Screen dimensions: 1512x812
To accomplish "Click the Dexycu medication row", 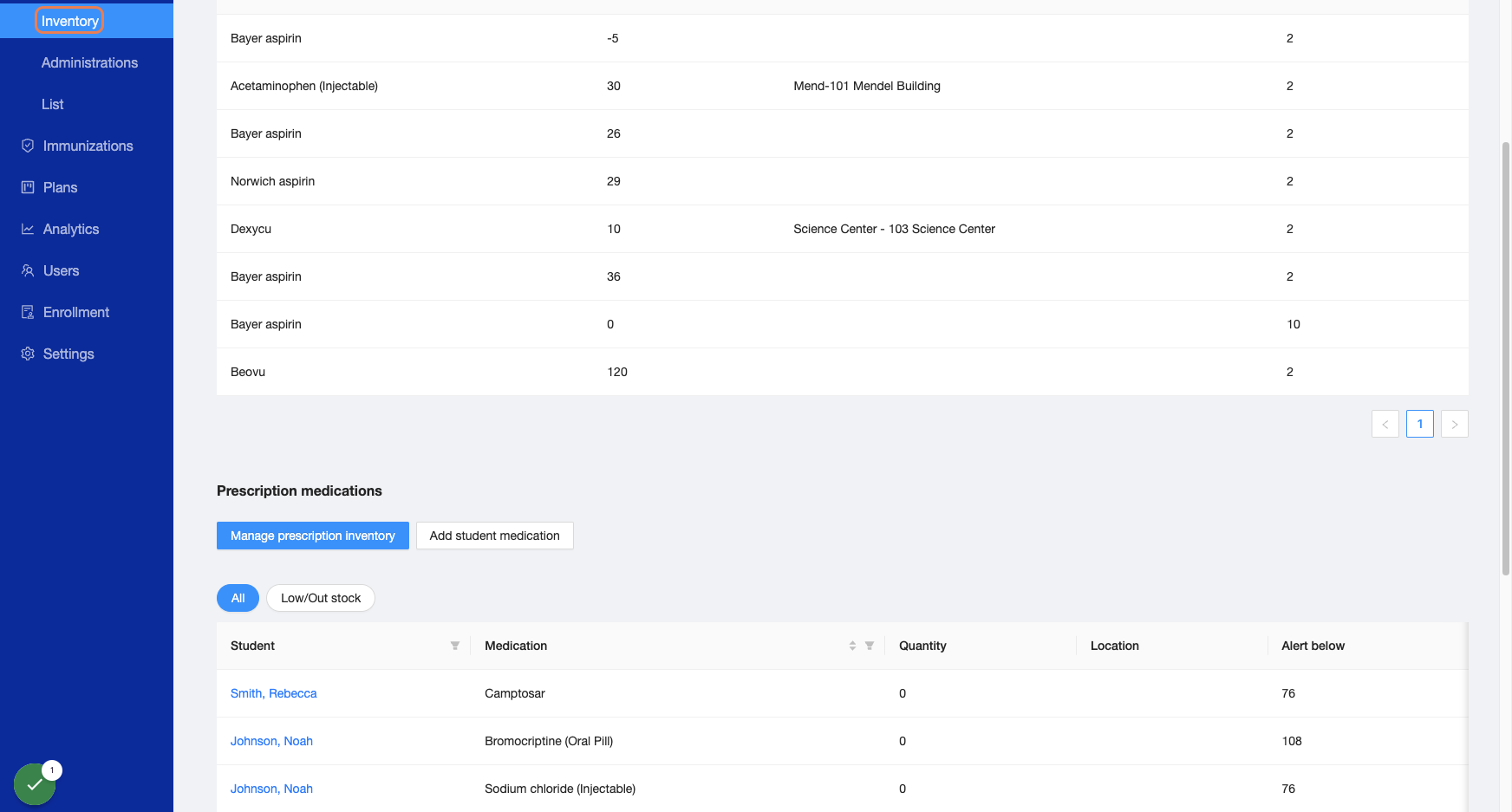I will tap(843, 229).
